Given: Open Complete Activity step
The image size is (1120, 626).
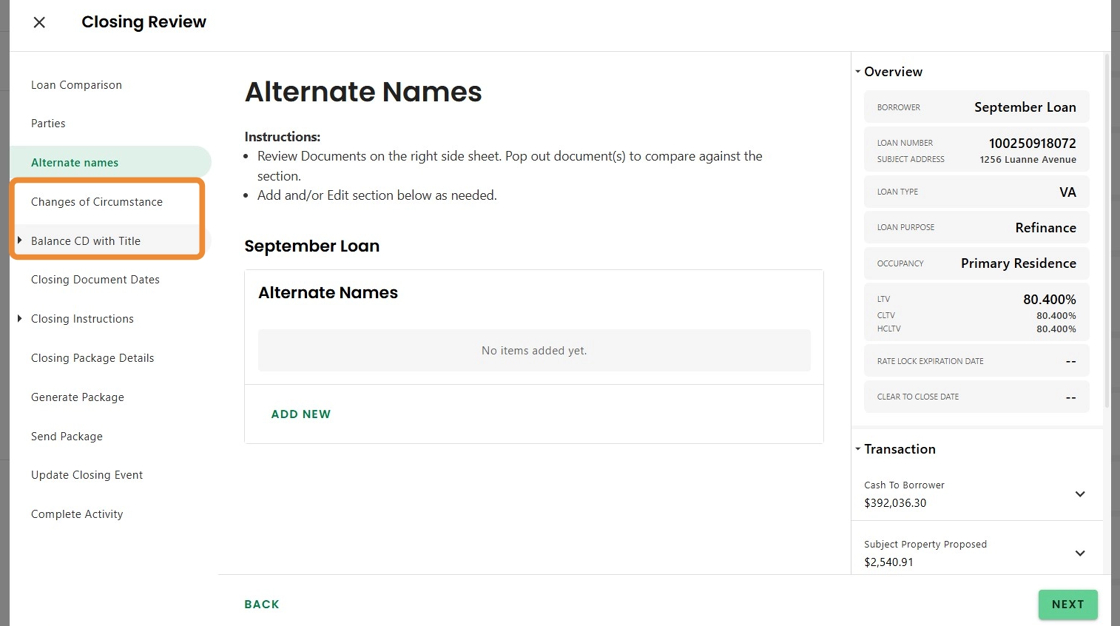Looking at the screenshot, I should [x=77, y=514].
